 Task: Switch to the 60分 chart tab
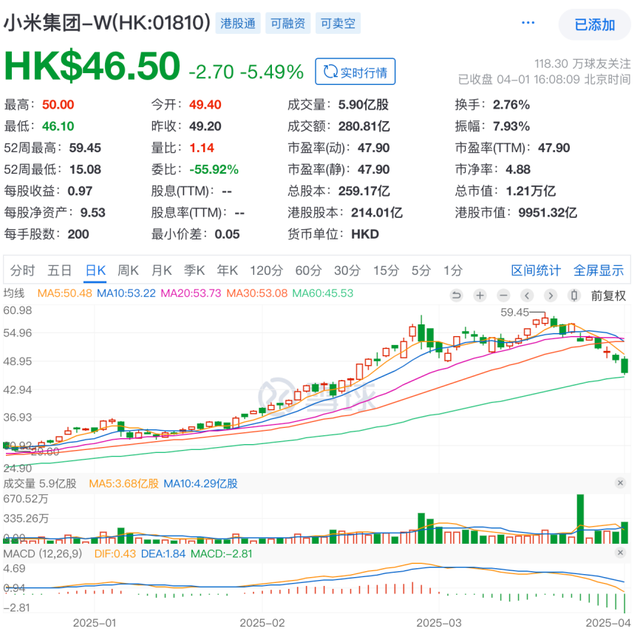309,270
